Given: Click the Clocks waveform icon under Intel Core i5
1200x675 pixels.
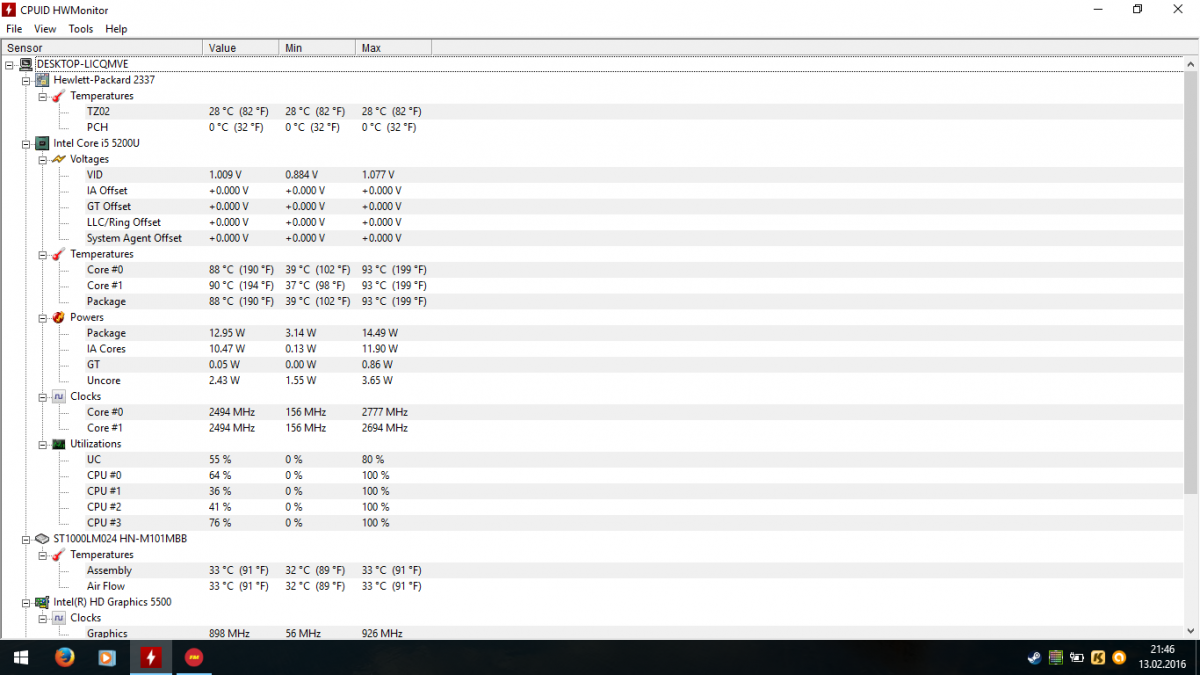Looking at the screenshot, I should [x=59, y=396].
